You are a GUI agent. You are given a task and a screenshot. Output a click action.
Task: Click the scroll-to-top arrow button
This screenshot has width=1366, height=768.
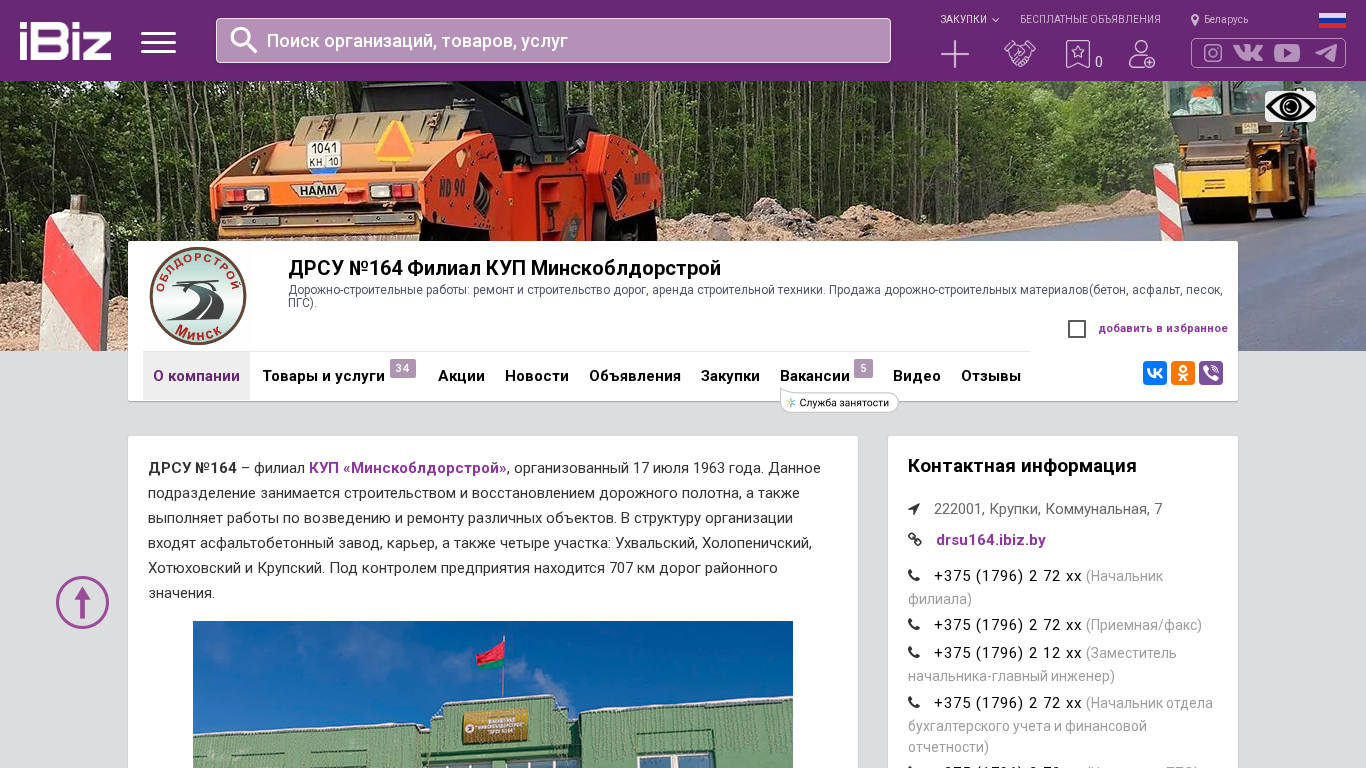pos(82,602)
